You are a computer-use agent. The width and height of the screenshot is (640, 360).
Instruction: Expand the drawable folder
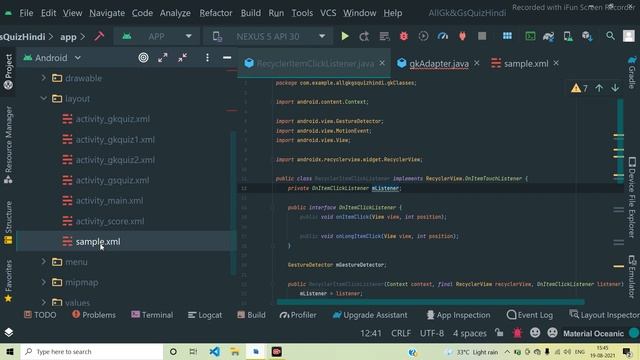43,78
